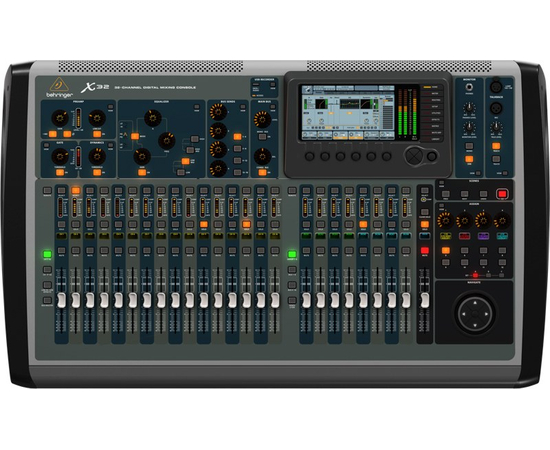
Task: Open the Dynamics section View button
Action: pos(111,145)
